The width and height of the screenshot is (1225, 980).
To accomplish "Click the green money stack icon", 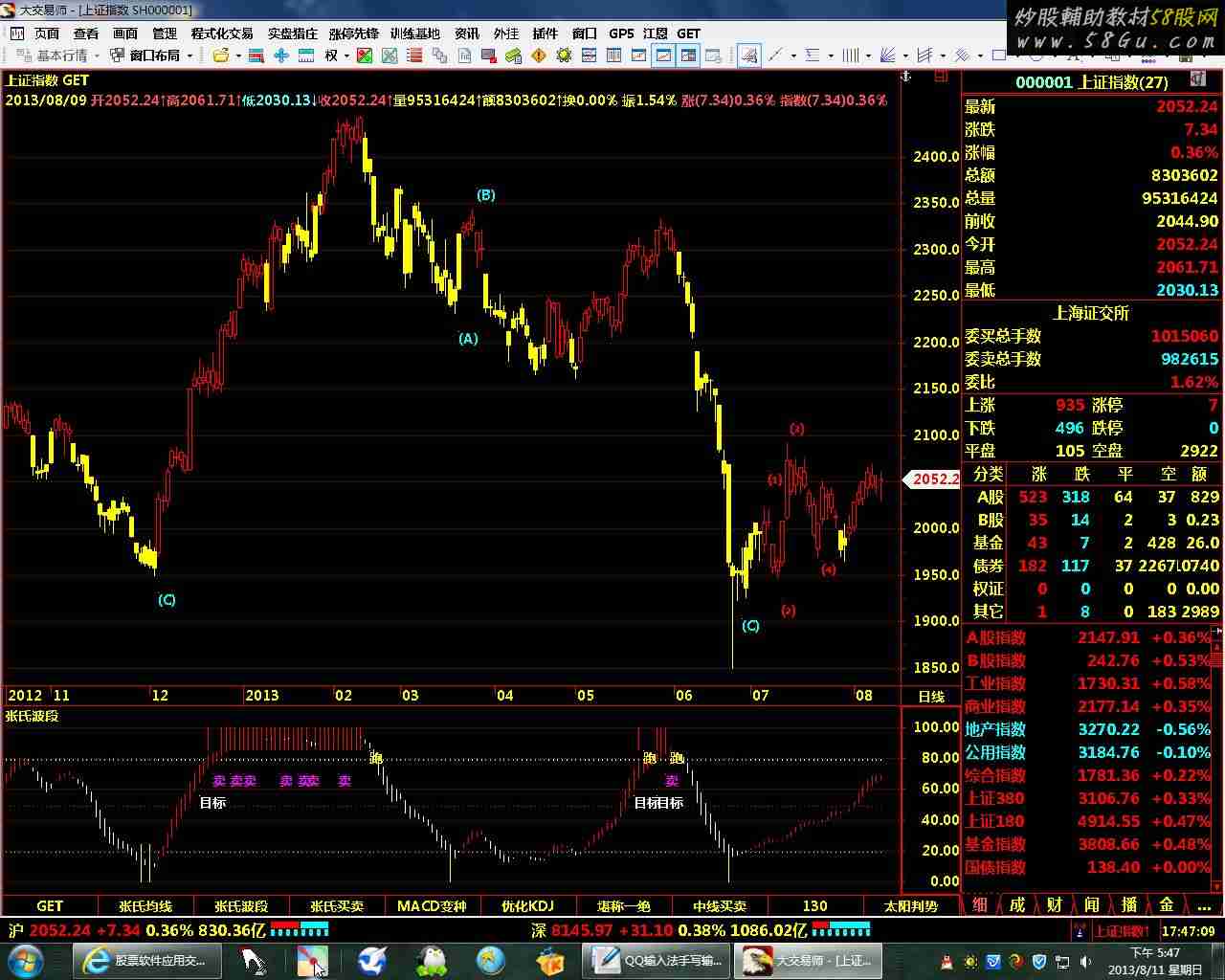I will tap(514, 56).
